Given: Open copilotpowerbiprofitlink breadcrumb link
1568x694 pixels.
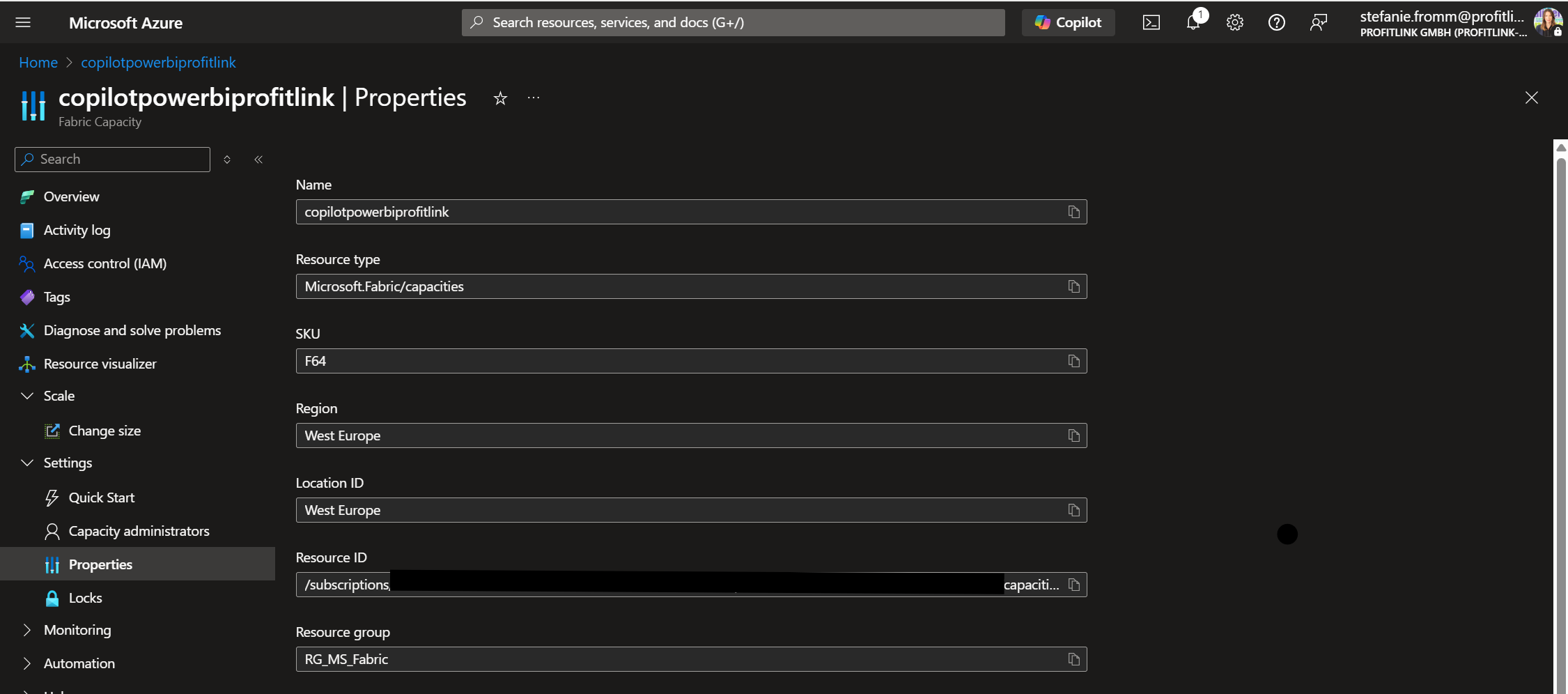Looking at the screenshot, I should coord(158,63).
